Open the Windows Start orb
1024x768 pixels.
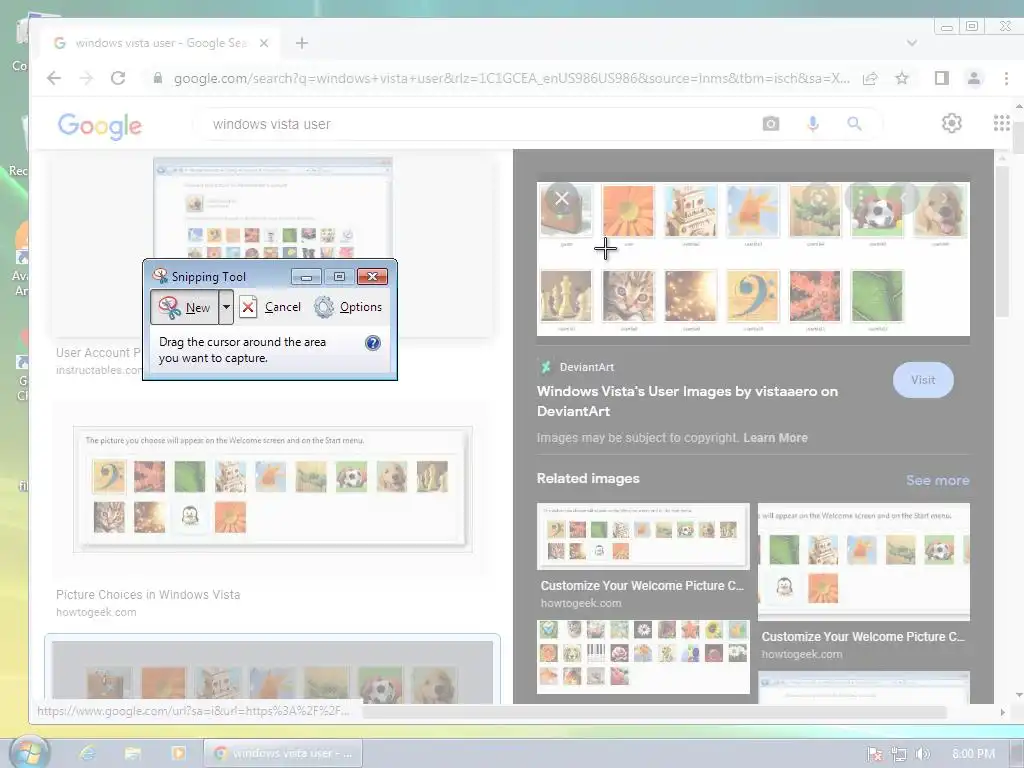tap(29, 752)
